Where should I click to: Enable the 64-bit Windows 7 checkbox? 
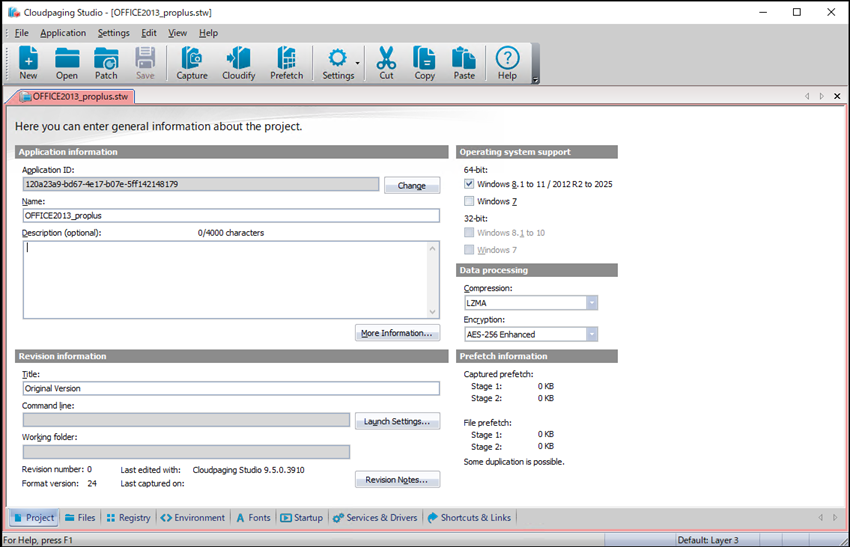[470, 201]
